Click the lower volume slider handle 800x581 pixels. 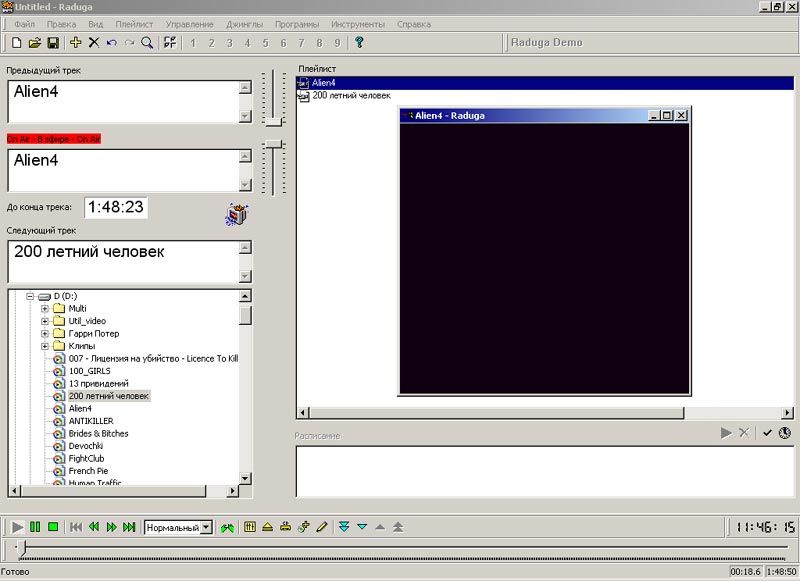(273, 144)
